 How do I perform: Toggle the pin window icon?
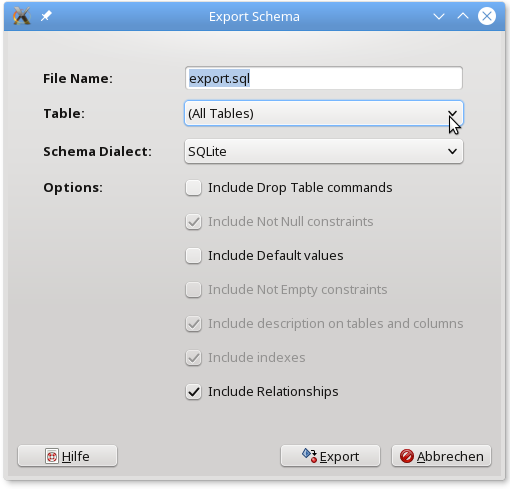[46, 16]
